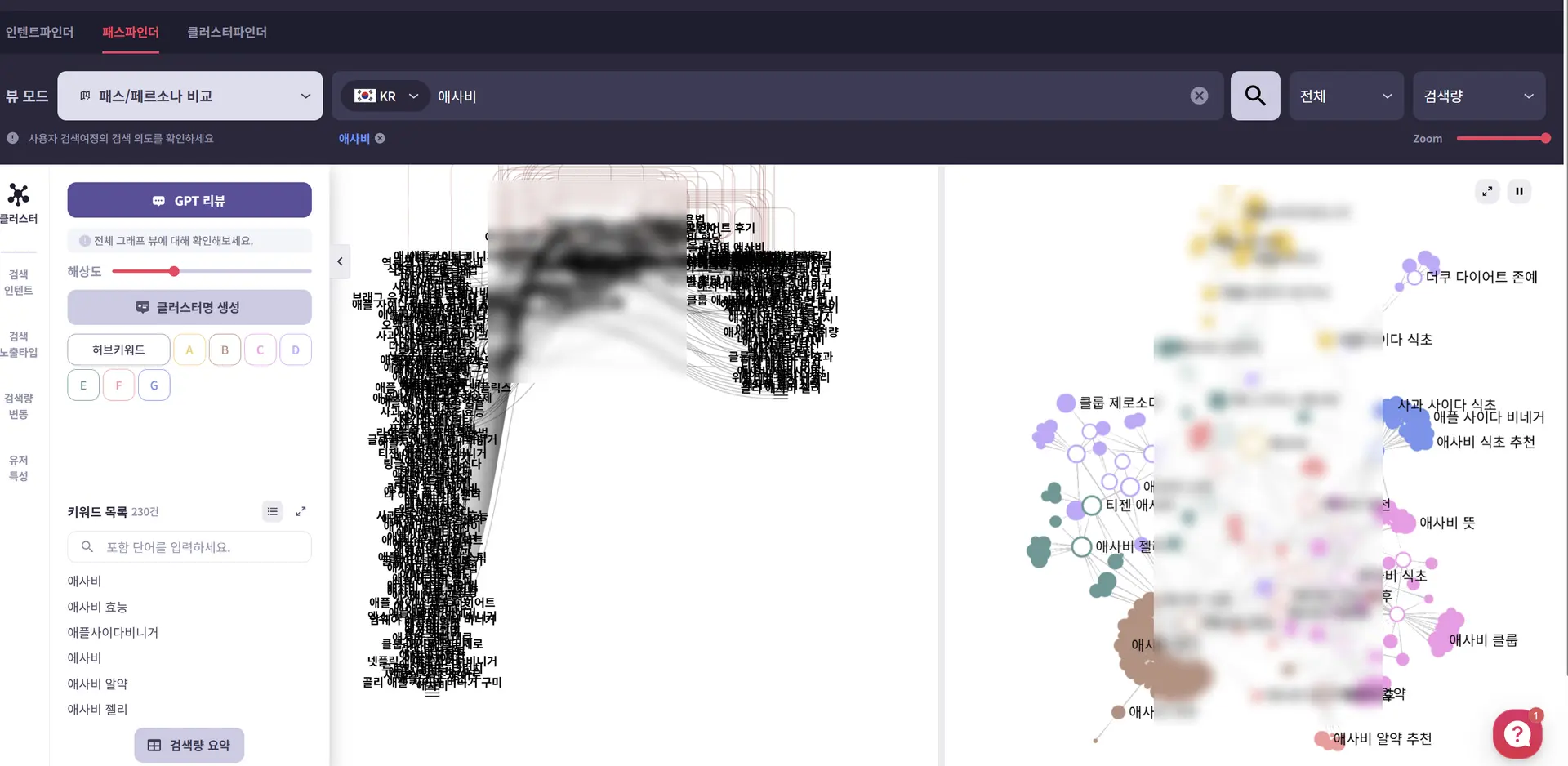
Task: Switch to the 클러스터파인더 tab
Action: coord(227,32)
